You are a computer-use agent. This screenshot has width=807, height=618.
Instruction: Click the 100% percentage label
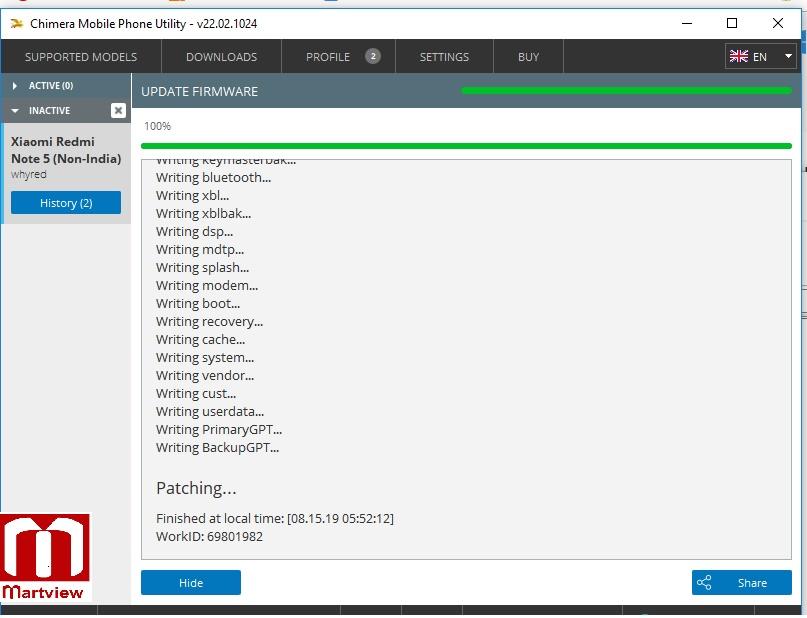point(157,126)
